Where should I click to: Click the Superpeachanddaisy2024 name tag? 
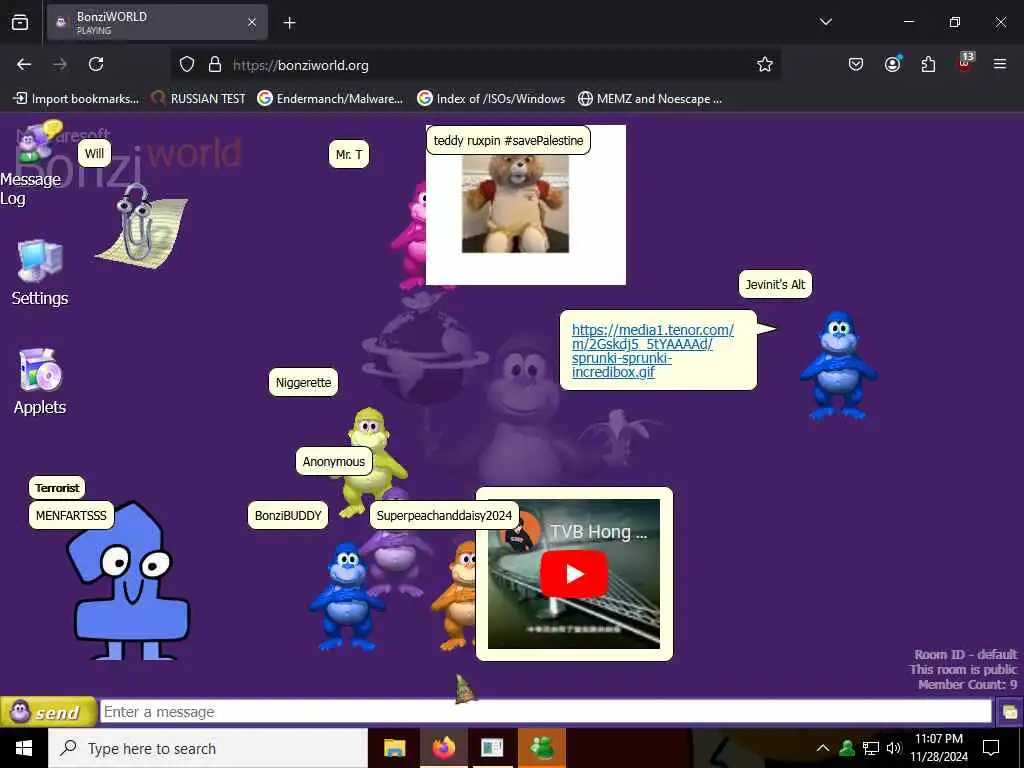click(x=444, y=515)
